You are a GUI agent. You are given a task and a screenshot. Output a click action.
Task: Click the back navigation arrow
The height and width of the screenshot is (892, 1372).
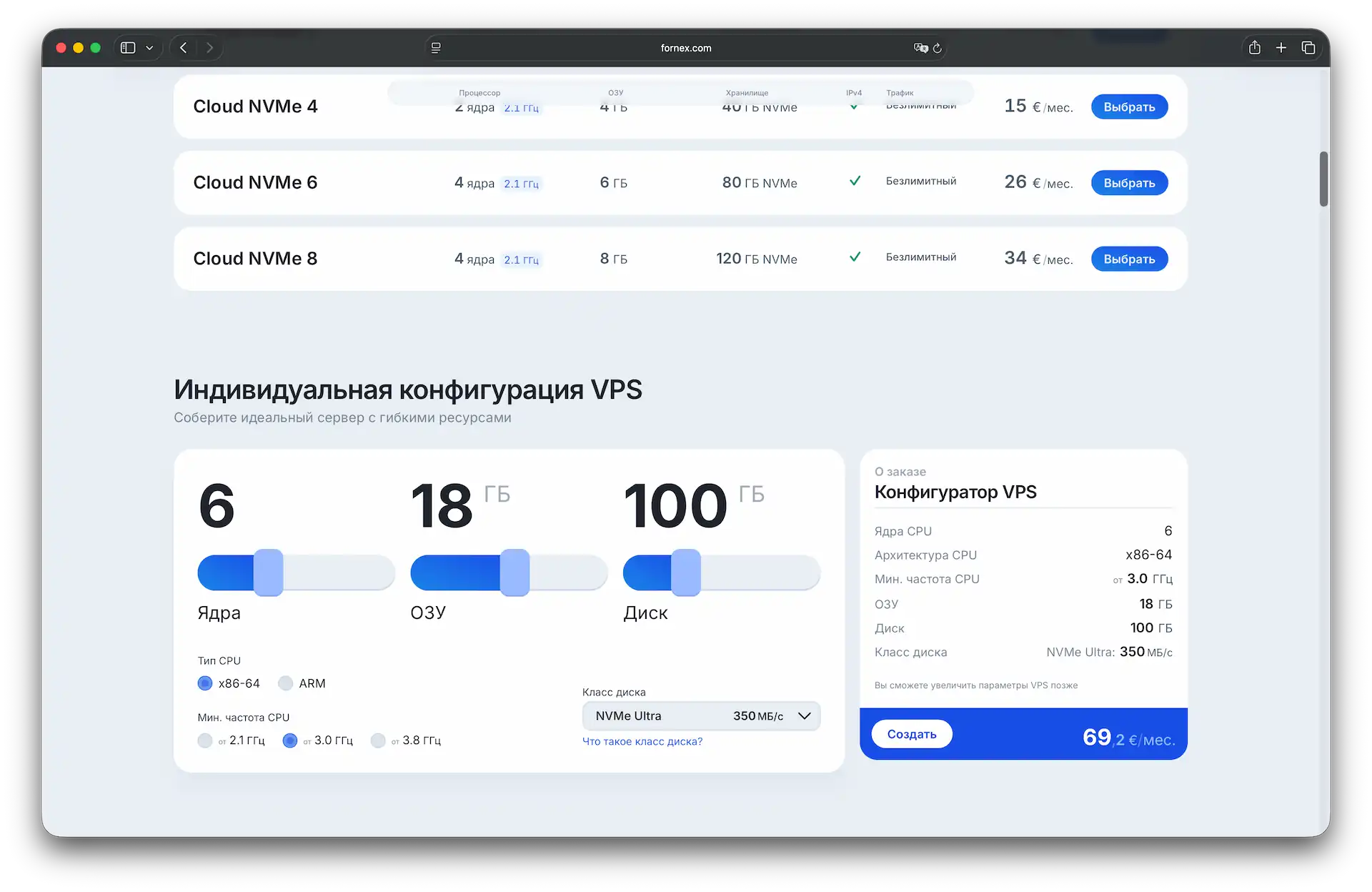pyautogui.click(x=184, y=47)
